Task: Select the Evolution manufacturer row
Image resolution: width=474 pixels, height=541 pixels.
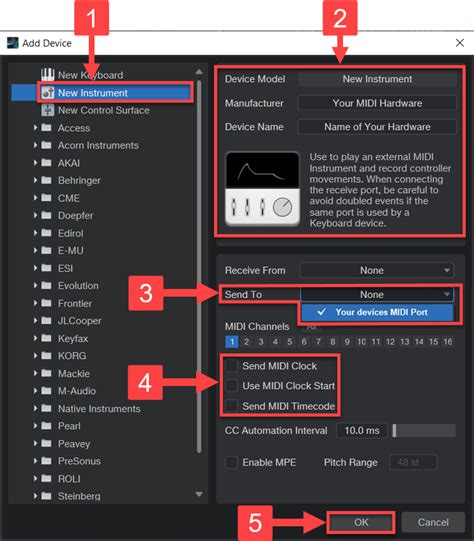Action: click(101, 285)
